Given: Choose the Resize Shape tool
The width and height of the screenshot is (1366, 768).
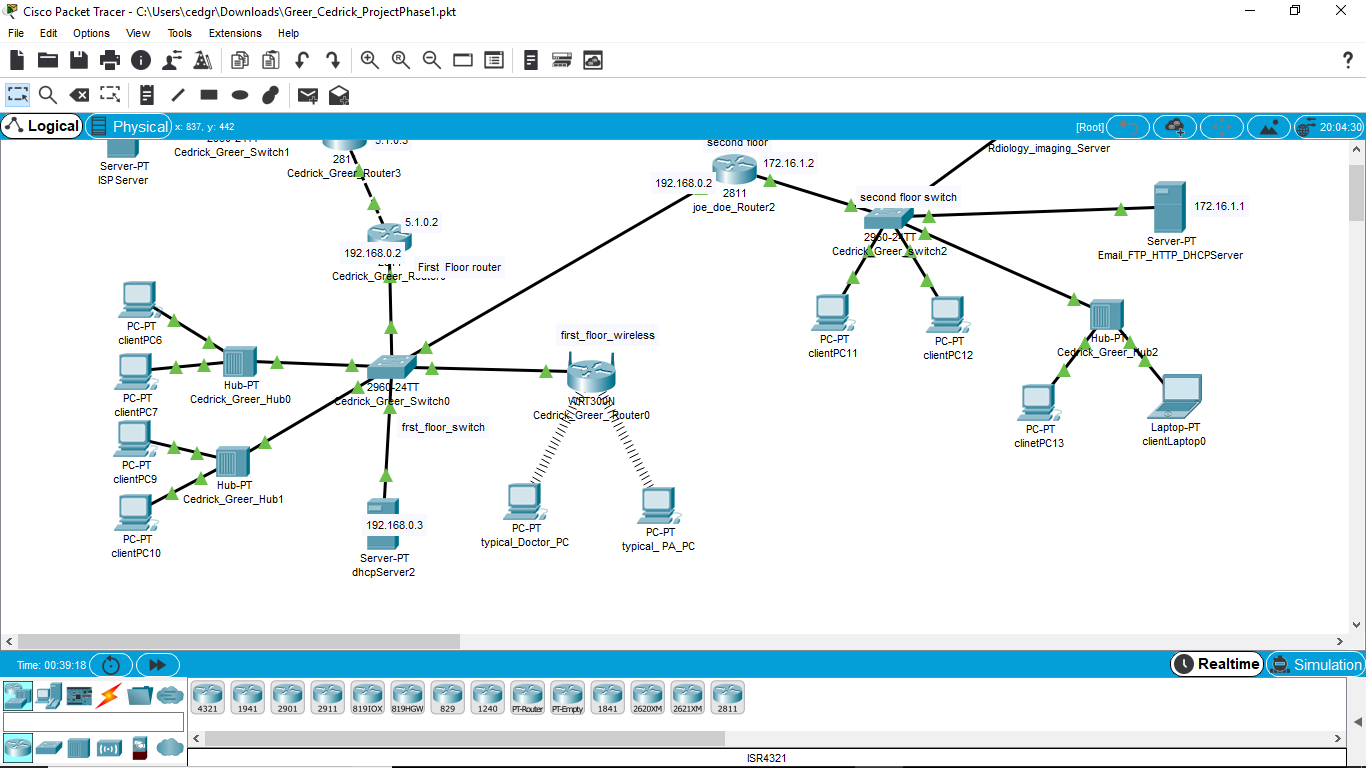Looking at the screenshot, I should tap(110, 95).
